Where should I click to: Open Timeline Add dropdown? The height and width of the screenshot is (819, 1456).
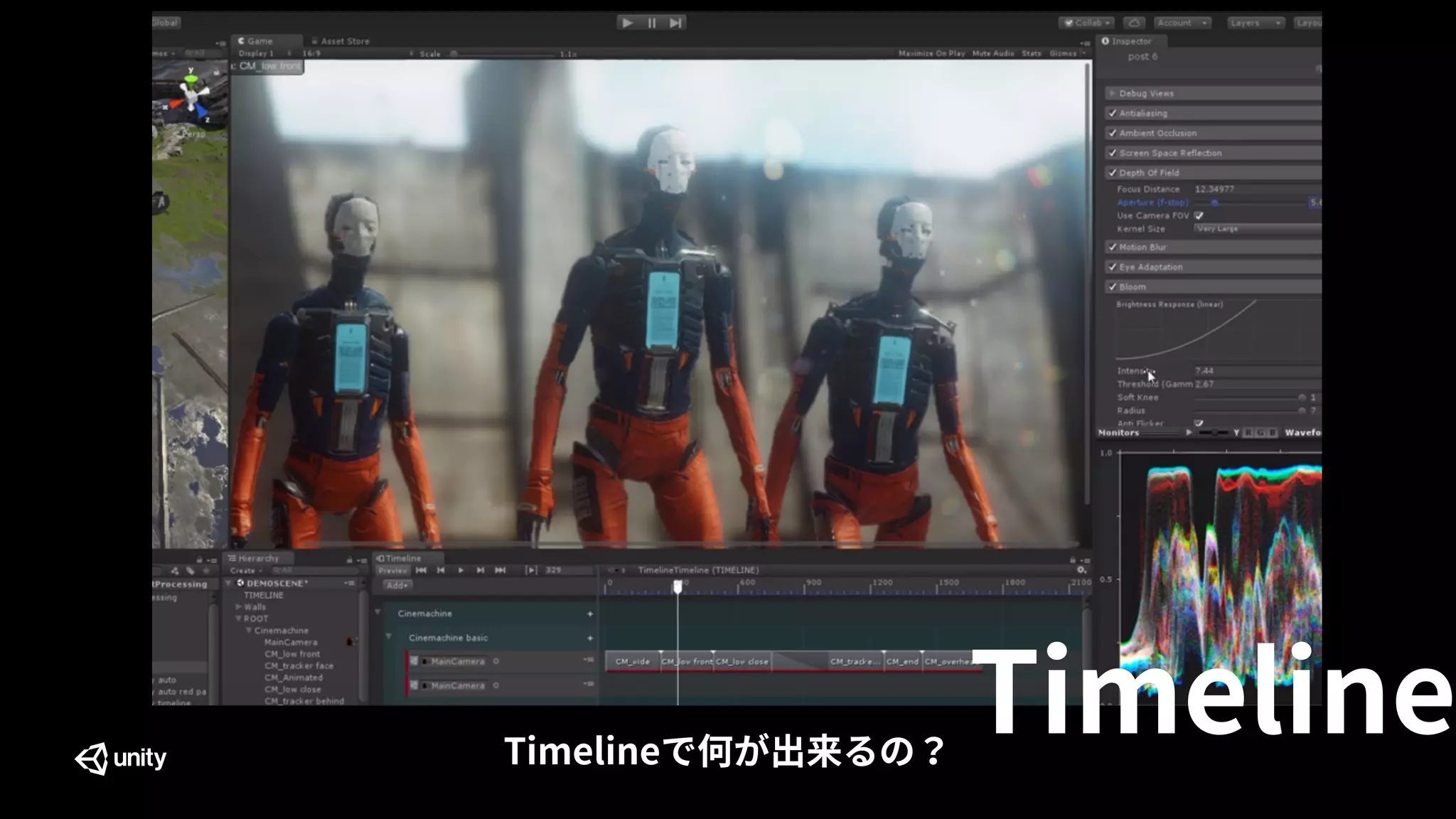[397, 586]
